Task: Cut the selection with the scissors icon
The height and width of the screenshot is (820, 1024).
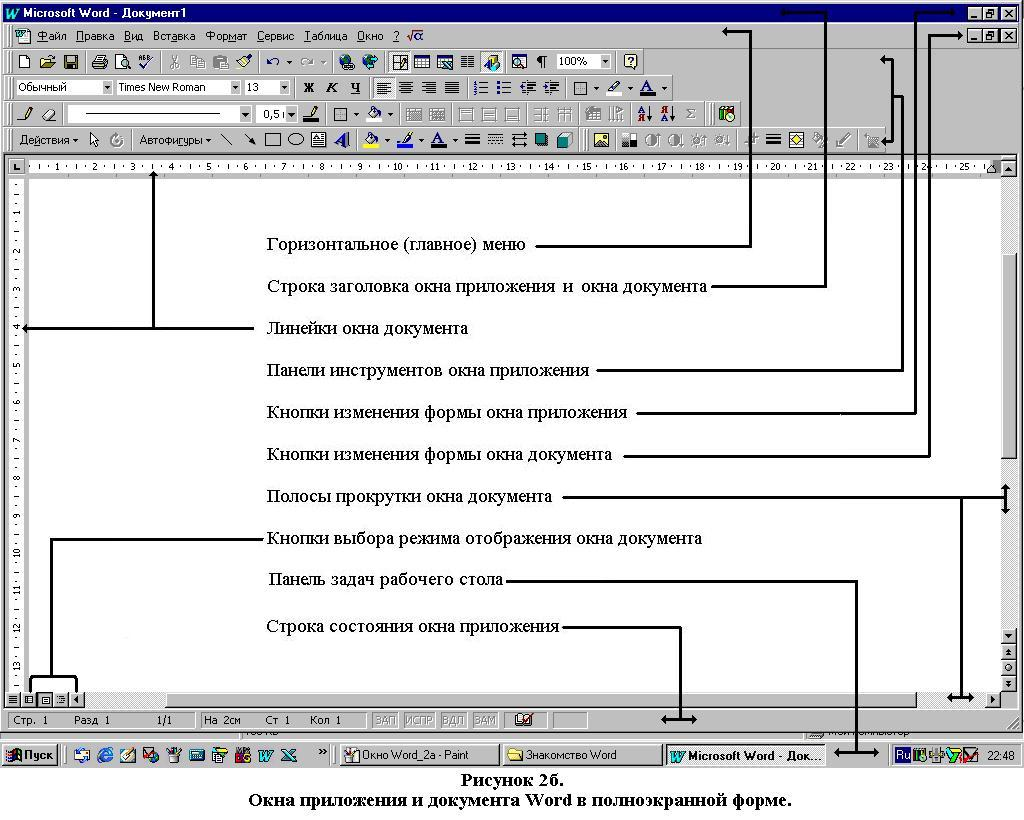Action: pyautogui.click(x=174, y=62)
